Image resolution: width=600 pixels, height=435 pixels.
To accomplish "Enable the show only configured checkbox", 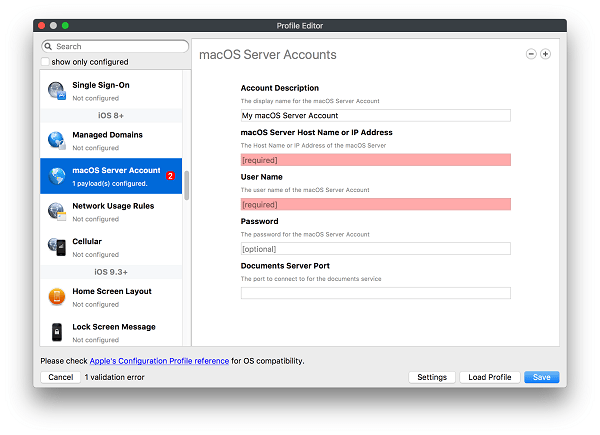I will pos(45,62).
